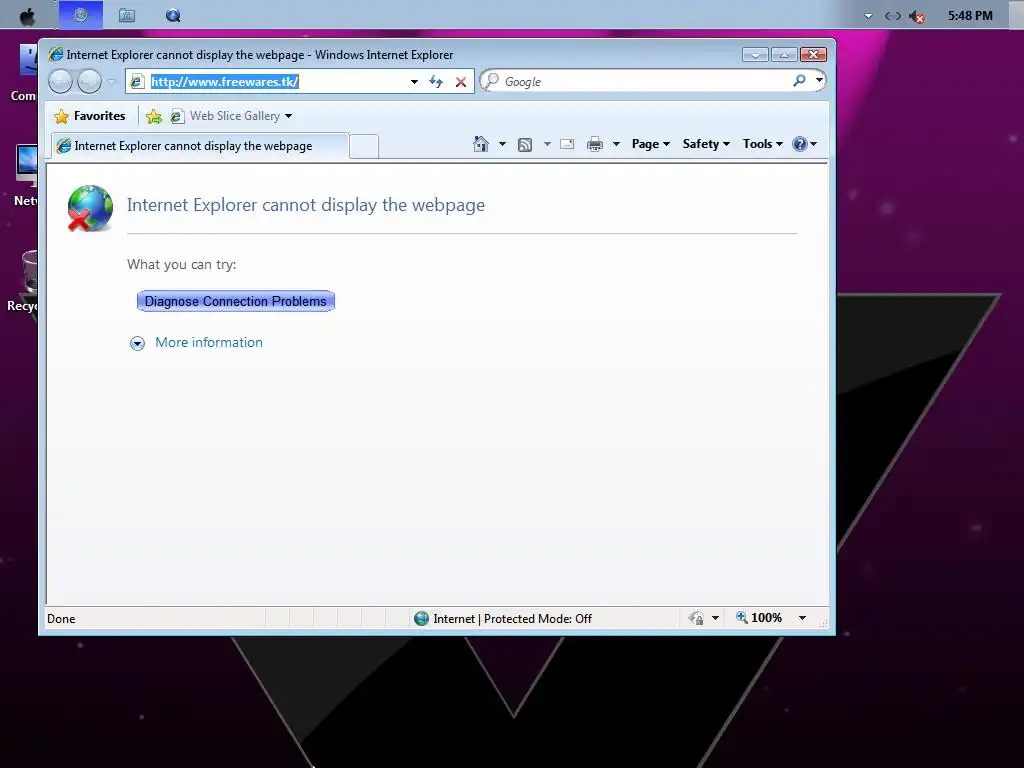Click the 'Done' status bar text
Image resolution: width=1024 pixels, height=768 pixels.
coord(61,618)
